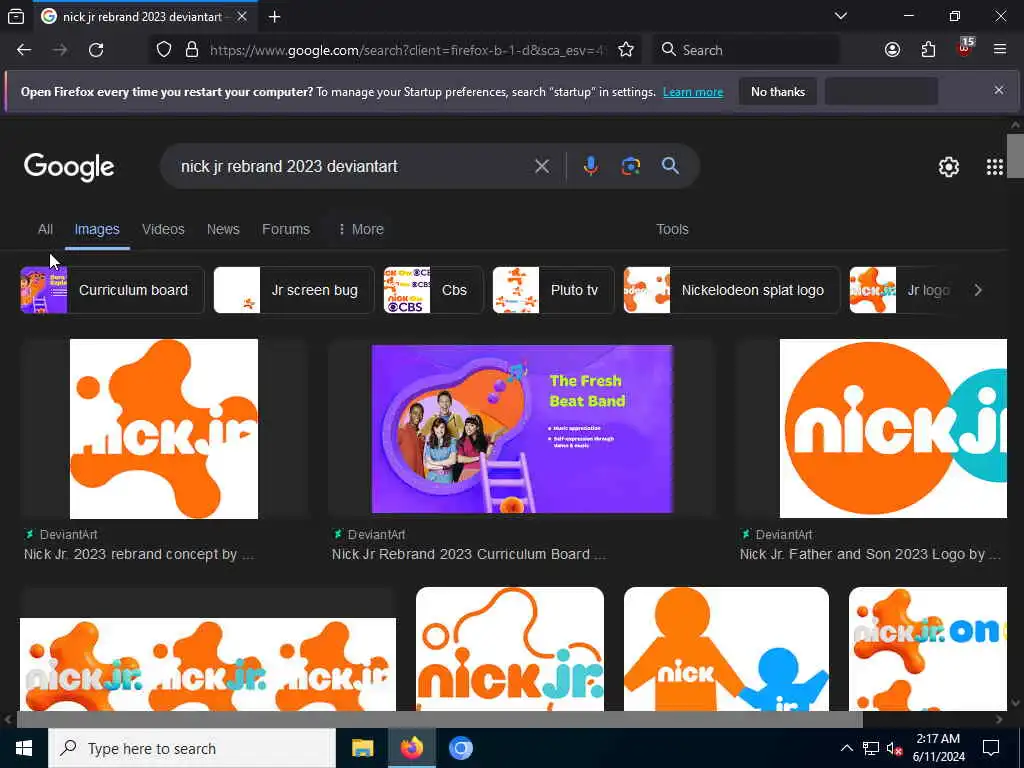The image size is (1024, 768).
Task: Show hidden system tray icons
Action: point(846,748)
